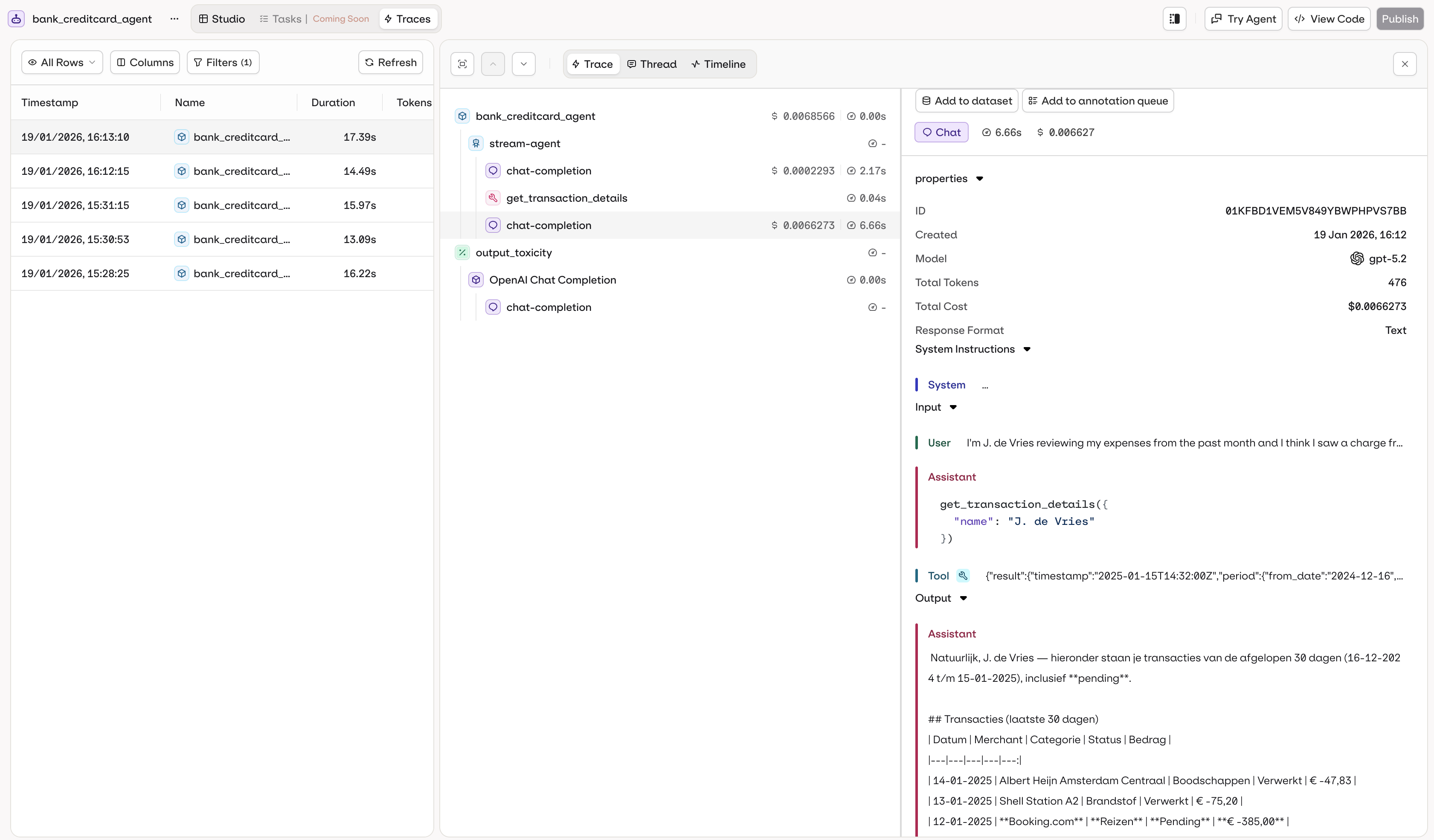The width and height of the screenshot is (1434, 840).
Task: Go to next trace with down arrow
Action: pos(523,64)
